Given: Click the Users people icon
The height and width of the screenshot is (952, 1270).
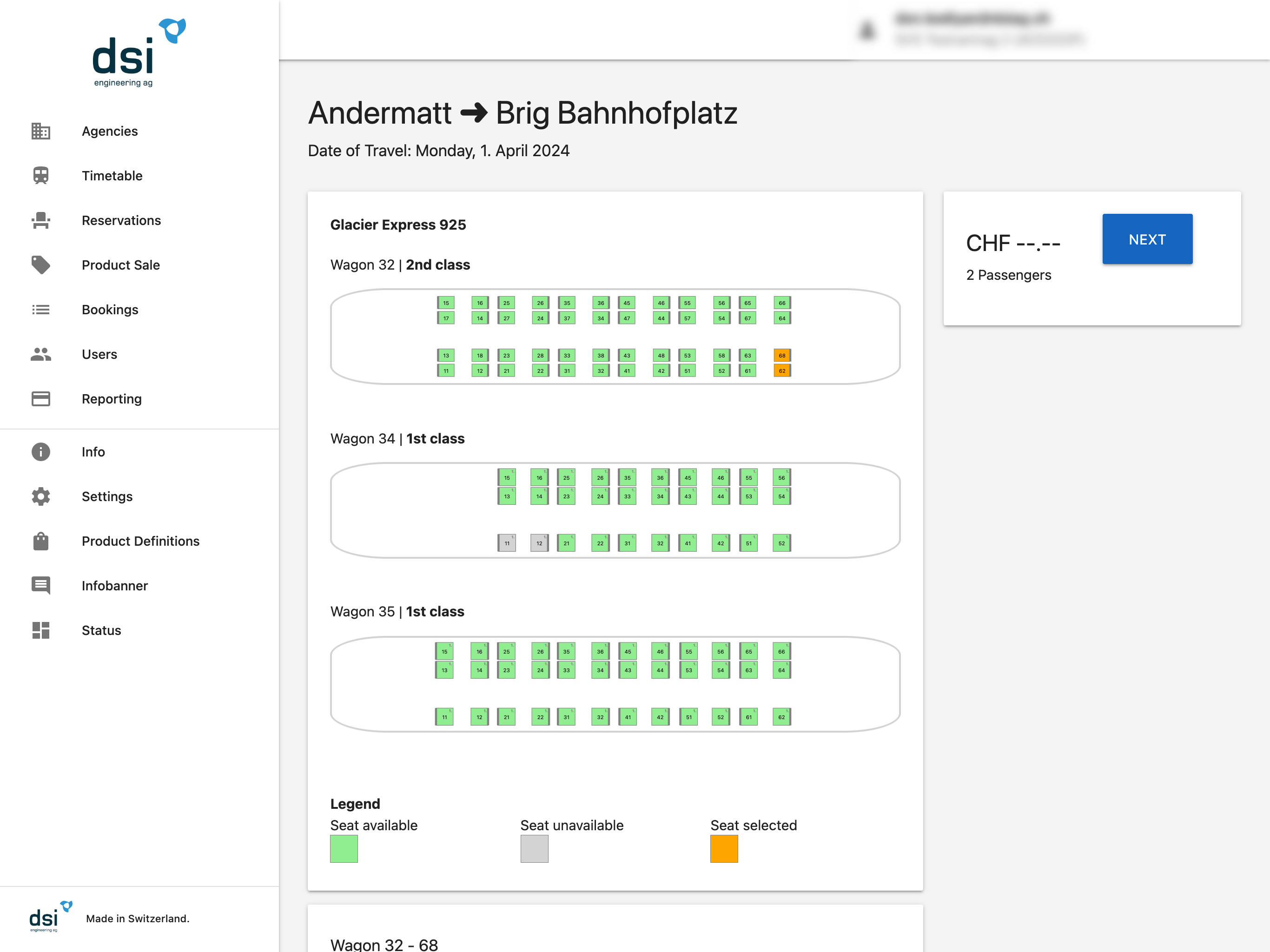Looking at the screenshot, I should coord(41,354).
